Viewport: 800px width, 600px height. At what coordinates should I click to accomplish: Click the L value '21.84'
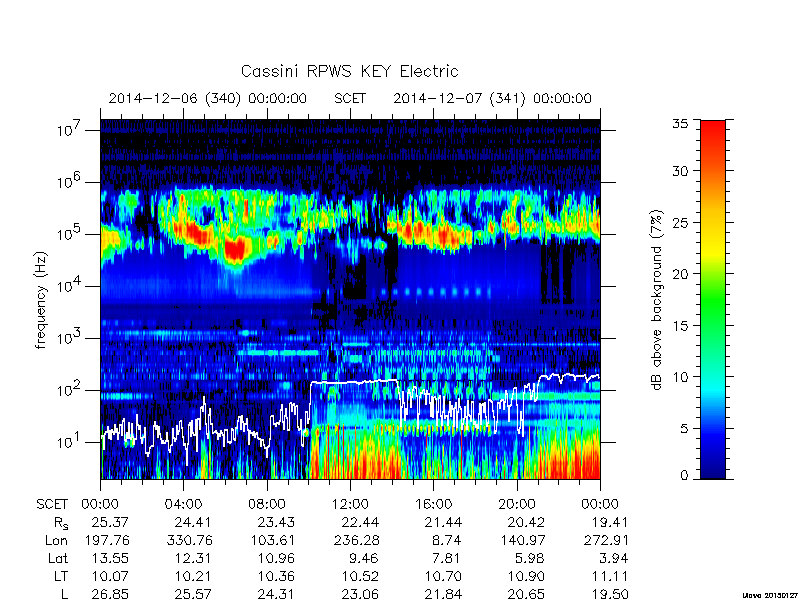pos(443,594)
